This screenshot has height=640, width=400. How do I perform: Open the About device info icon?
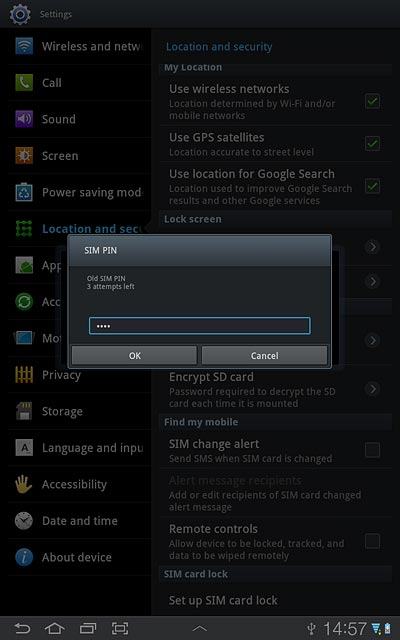point(24,557)
